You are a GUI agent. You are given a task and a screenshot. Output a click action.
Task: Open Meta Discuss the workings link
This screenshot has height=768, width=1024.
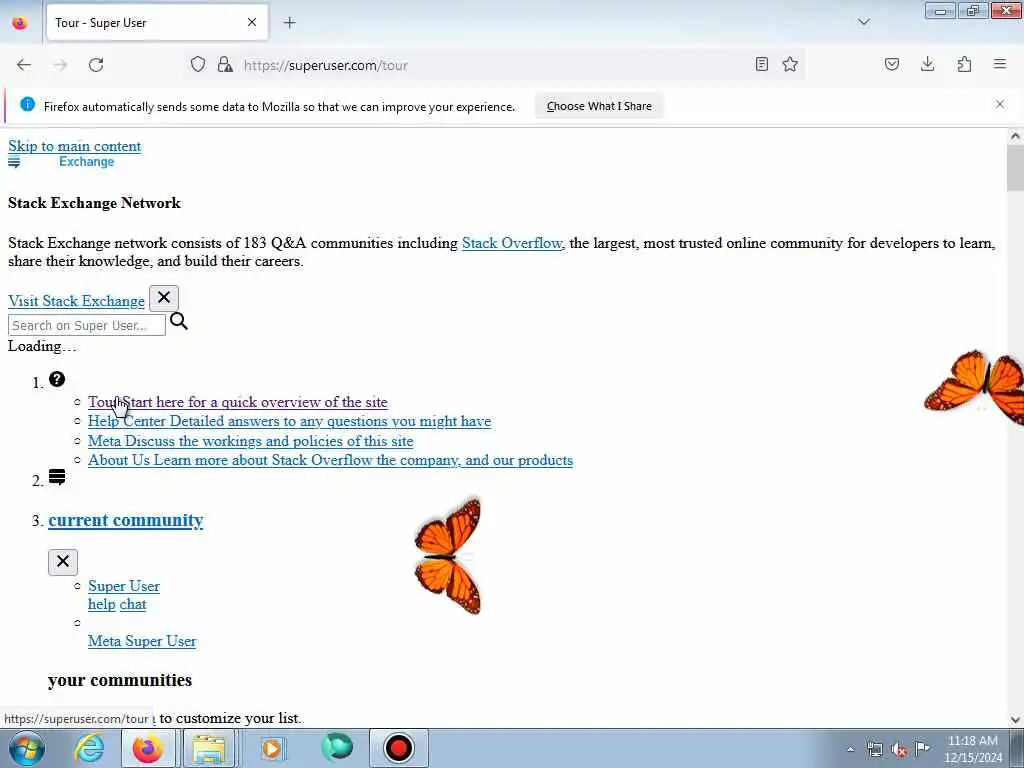(x=251, y=441)
